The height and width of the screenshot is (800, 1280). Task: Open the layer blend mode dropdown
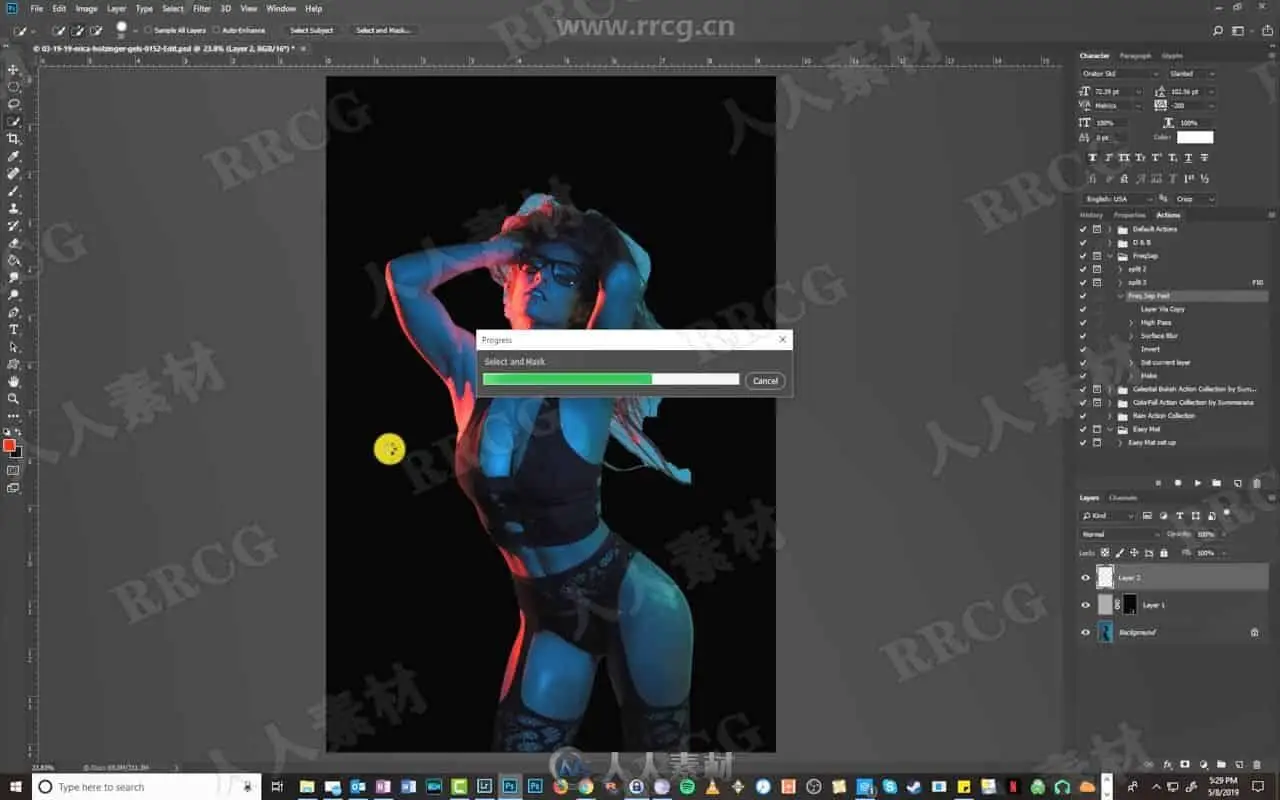pyautogui.click(x=1121, y=534)
